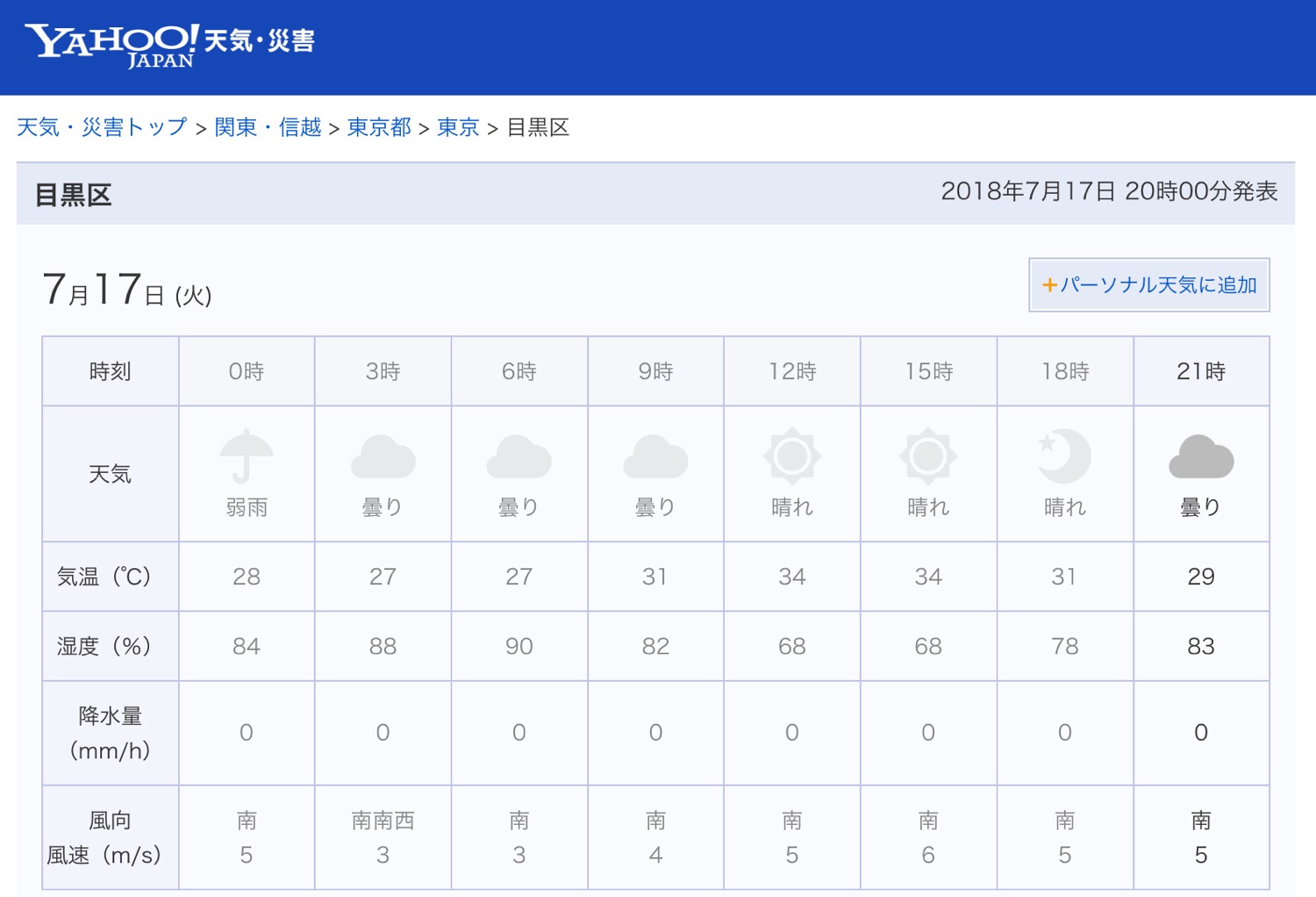Image resolution: width=1316 pixels, height=897 pixels.
Task: Open 天気・災害トップ breadcrumb link
Action: pos(102,128)
